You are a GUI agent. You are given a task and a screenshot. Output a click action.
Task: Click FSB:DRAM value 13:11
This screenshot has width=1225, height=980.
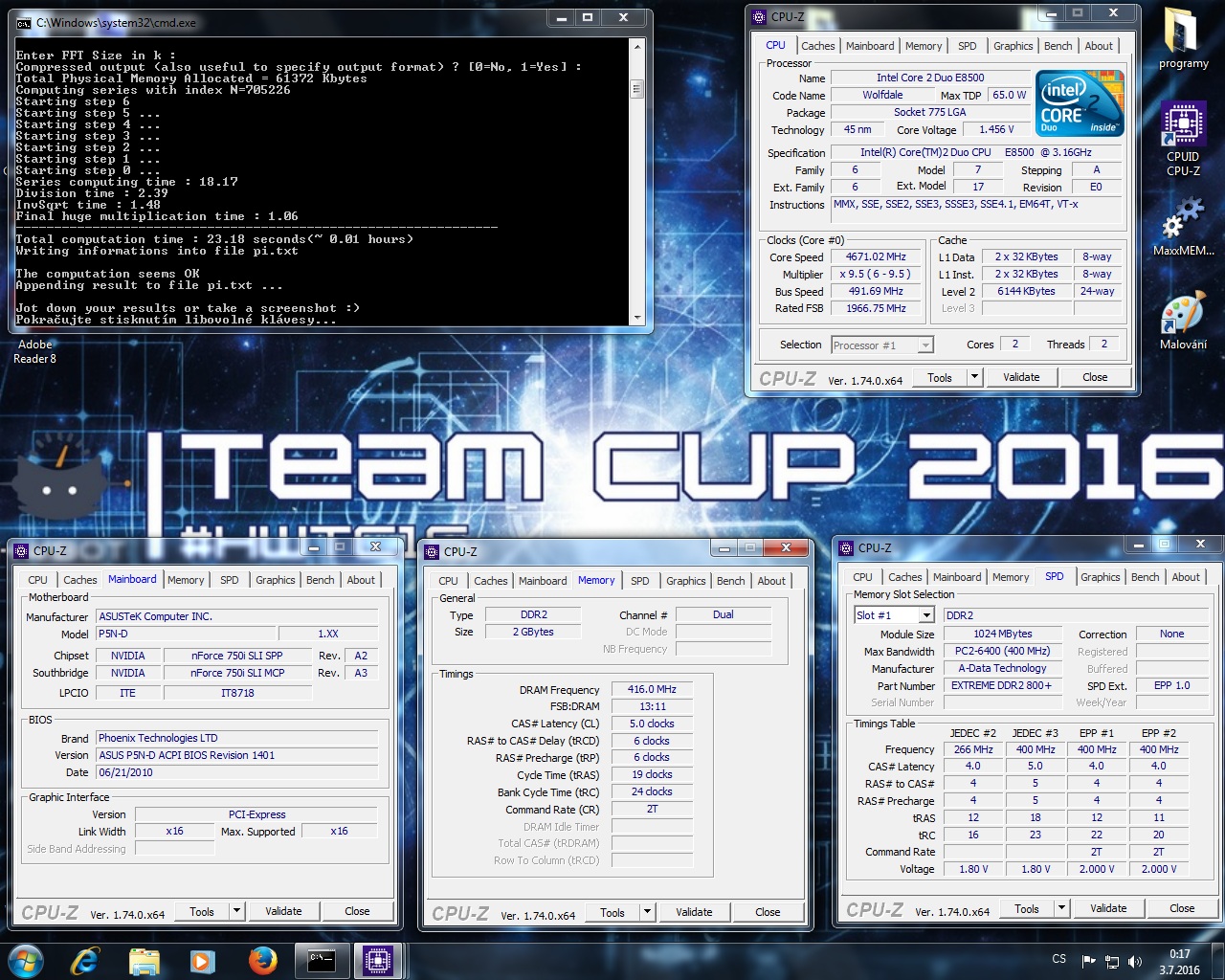652,706
